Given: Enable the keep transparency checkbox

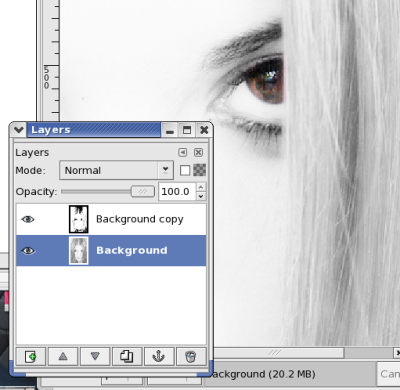Looking at the screenshot, I should [x=185, y=170].
